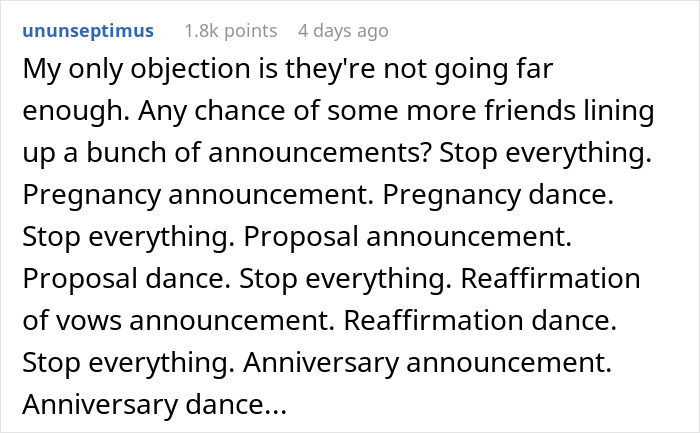The height and width of the screenshot is (433, 700).
Task: Open the "4 days ago" comment permalink
Action: click(343, 31)
